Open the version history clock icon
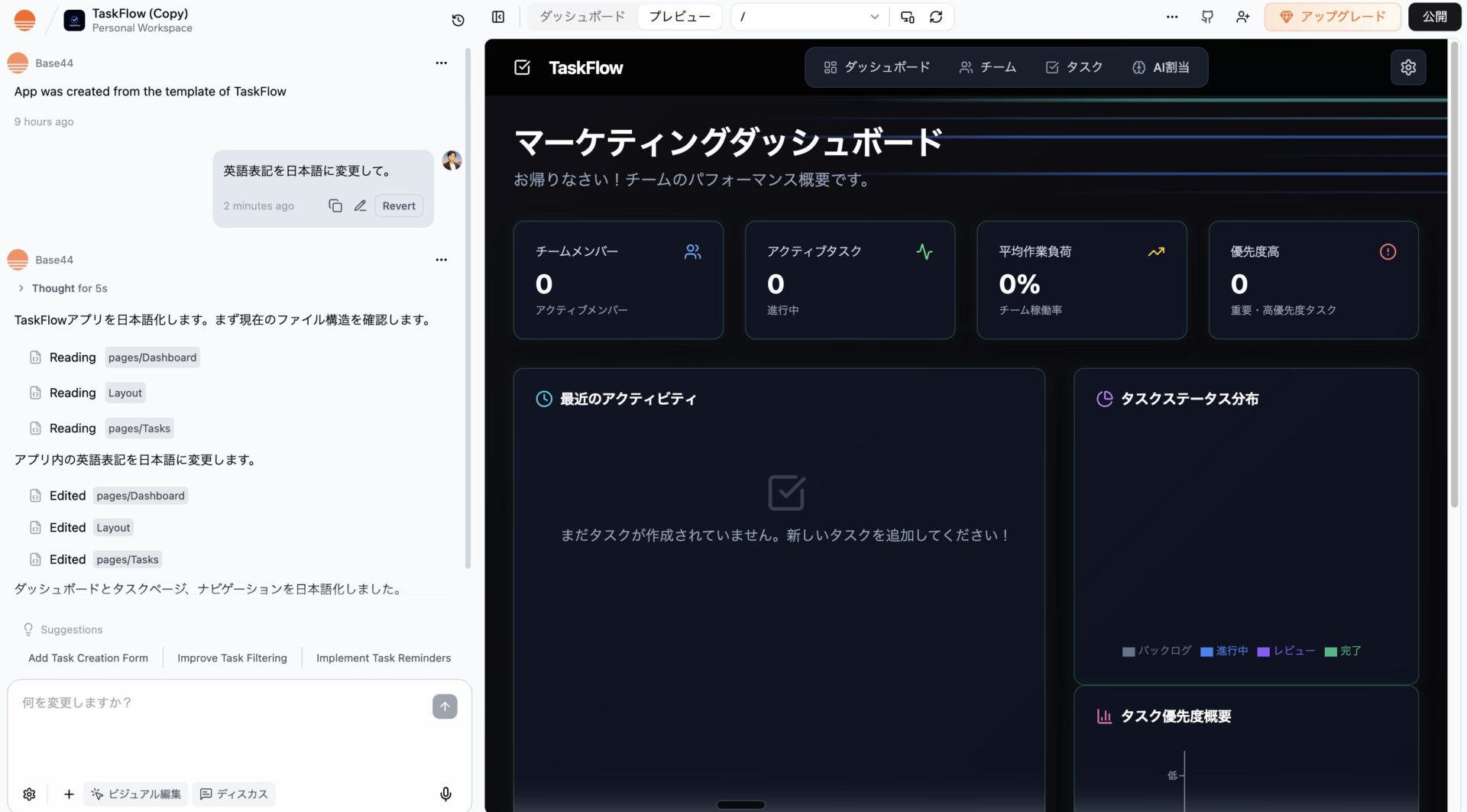Screen dimensions: 1467x812 pos(458,20)
